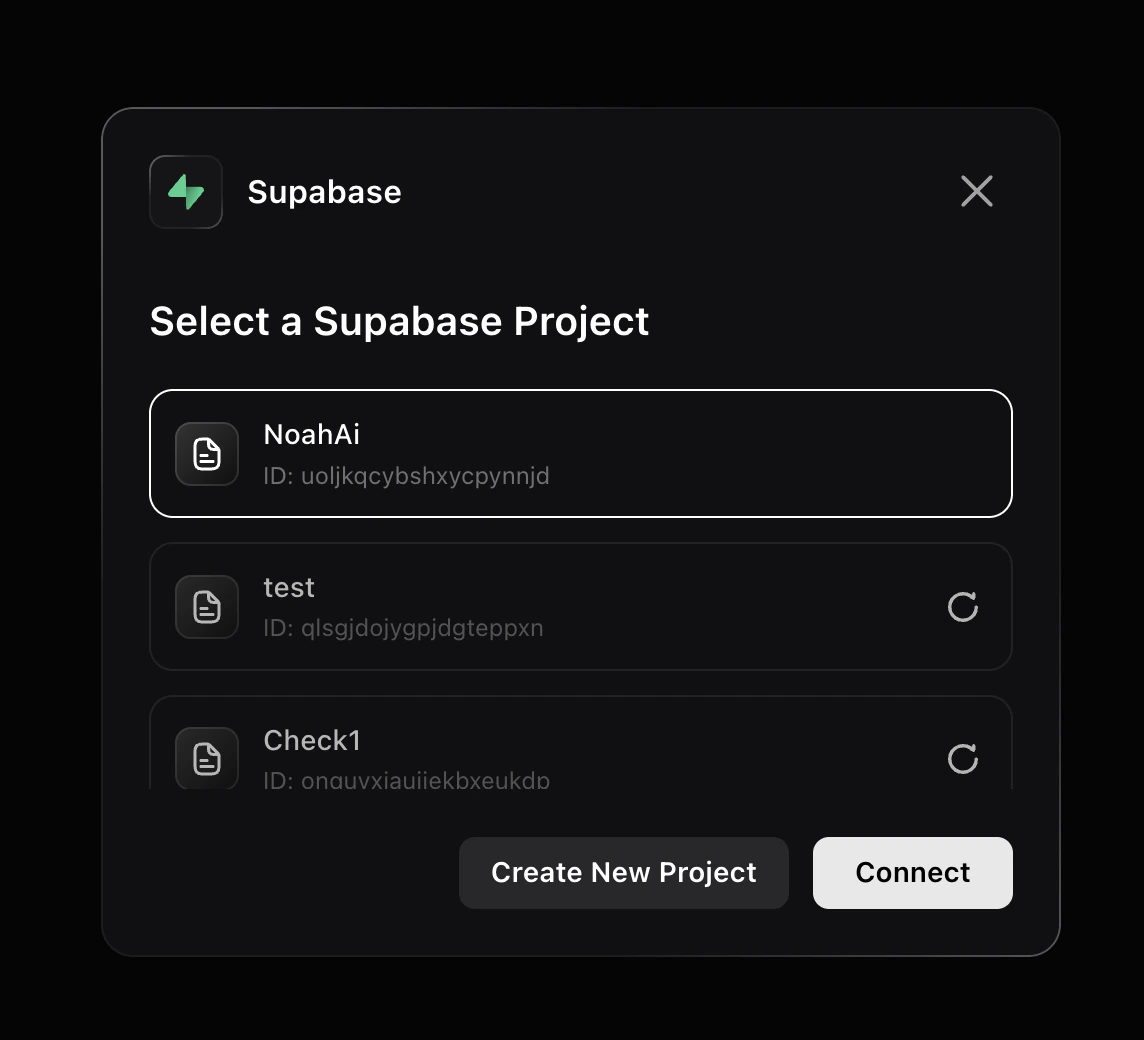Screen dimensions: 1144x1040
Task: Select the test project card
Action: pos(580,606)
